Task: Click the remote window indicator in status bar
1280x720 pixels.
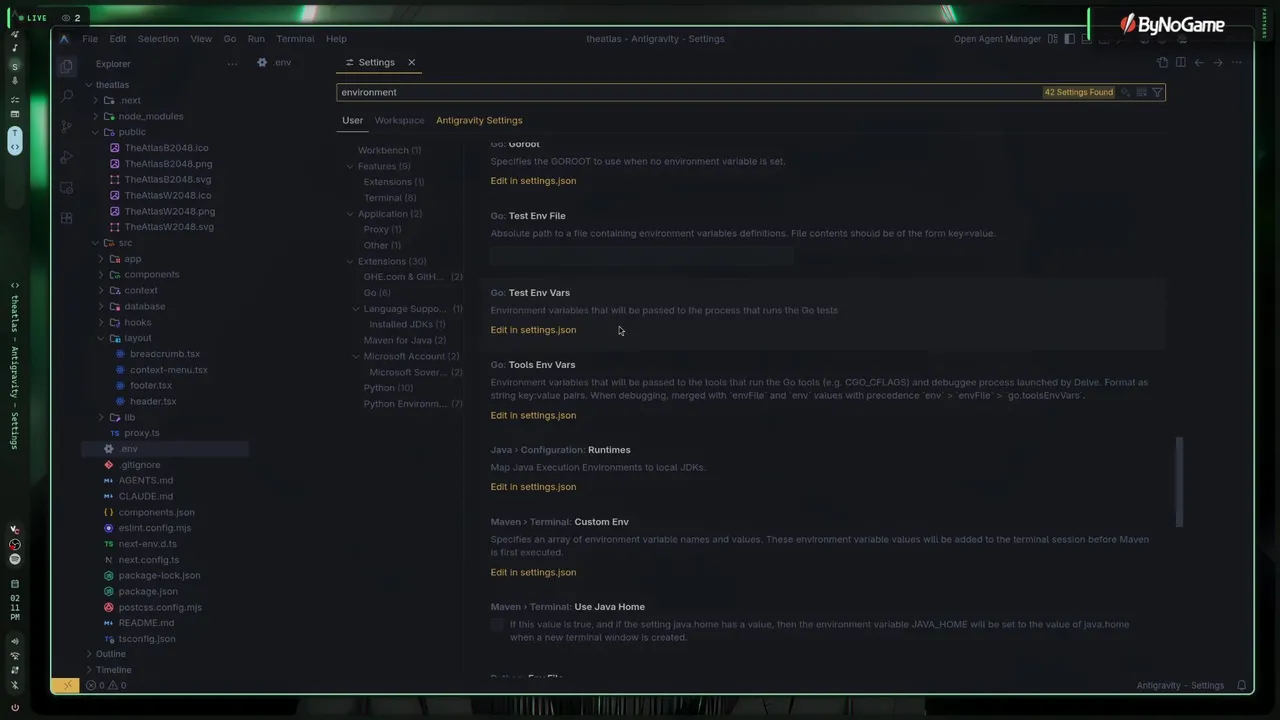Action: coord(67,686)
